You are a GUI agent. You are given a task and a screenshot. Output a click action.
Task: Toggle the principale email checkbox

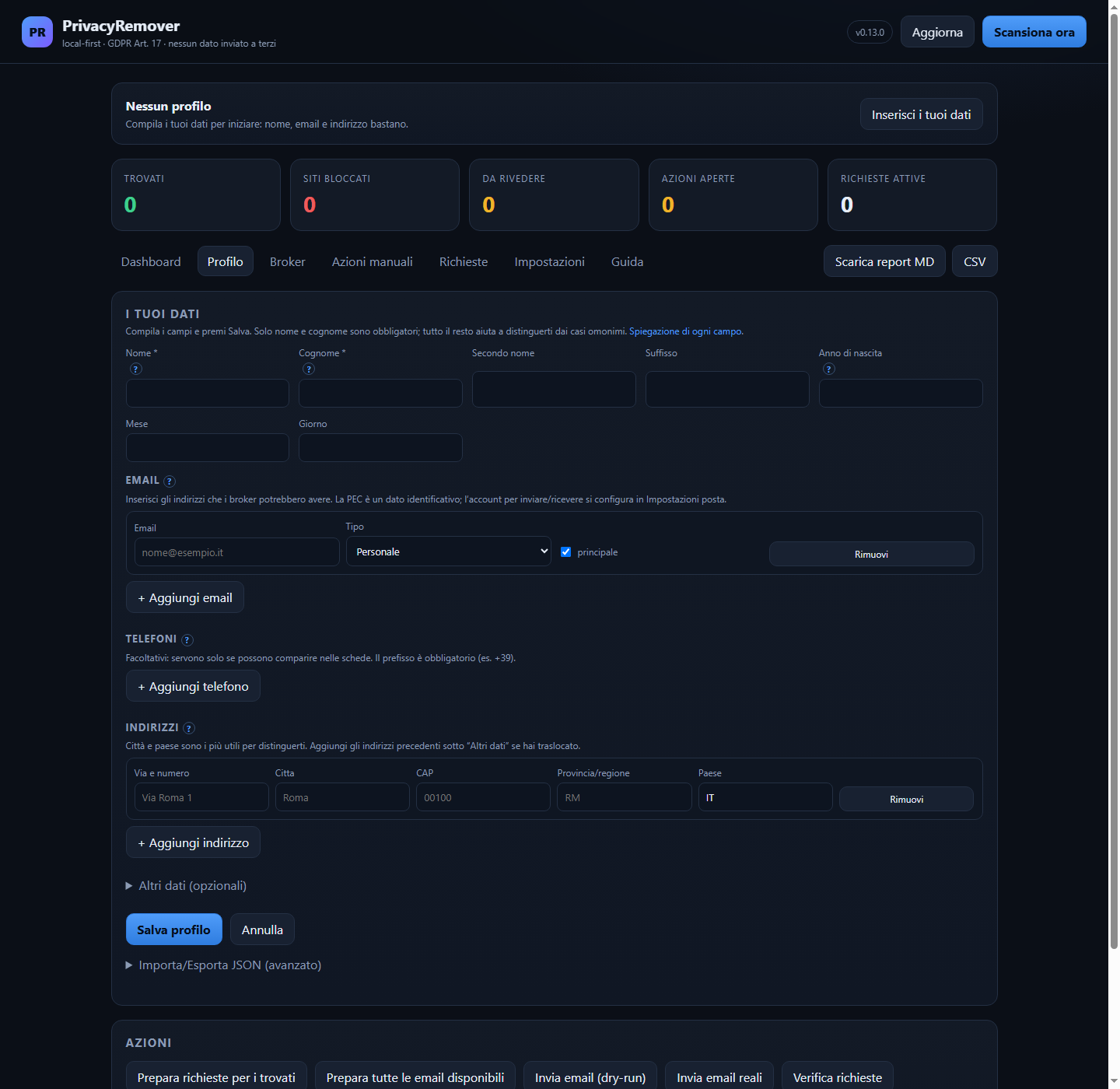566,552
